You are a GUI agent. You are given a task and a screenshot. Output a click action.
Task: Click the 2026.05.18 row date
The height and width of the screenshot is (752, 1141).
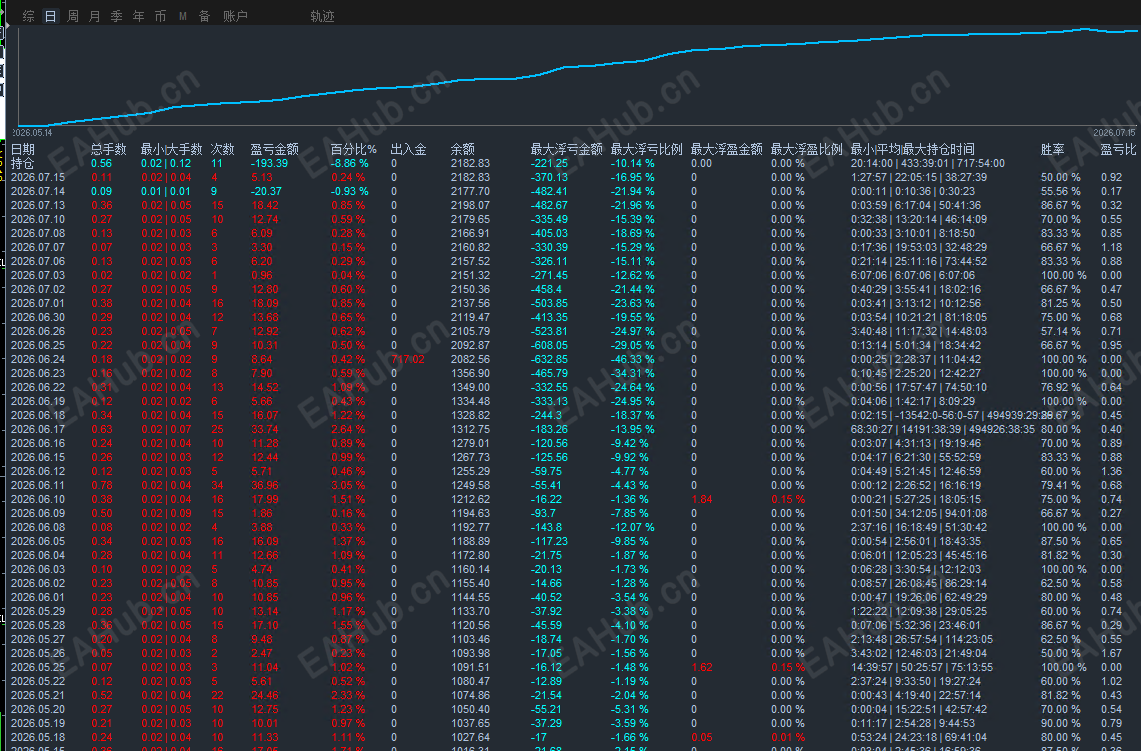38,737
